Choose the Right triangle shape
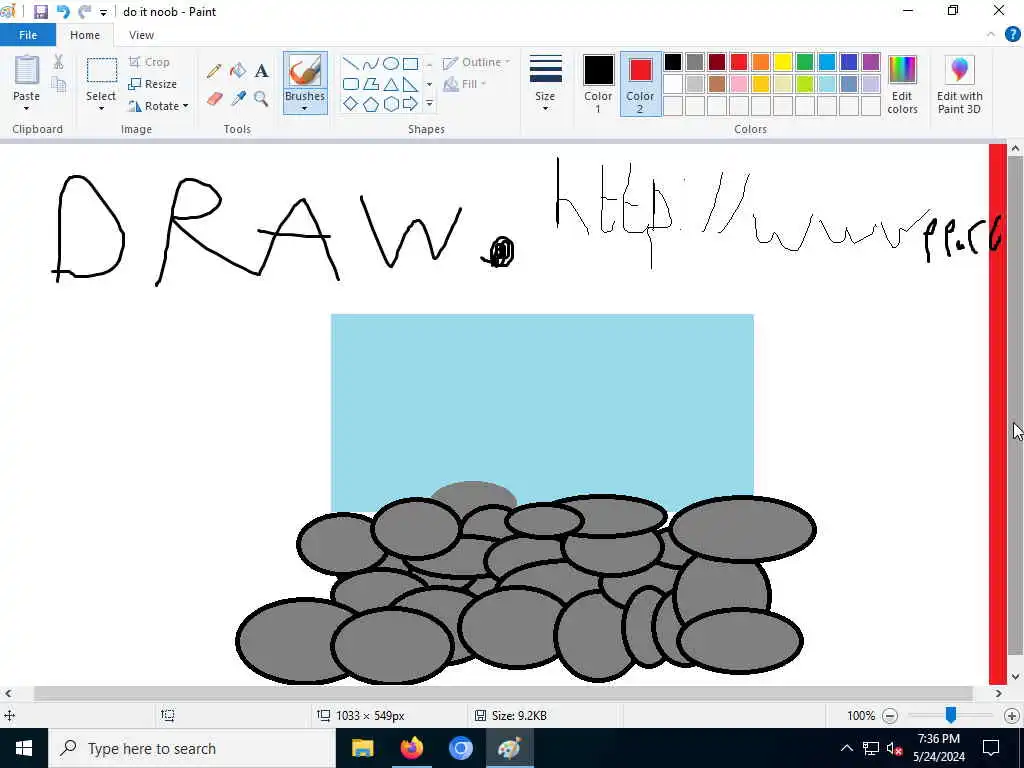This screenshot has width=1024, height=768. coord(410,84)
